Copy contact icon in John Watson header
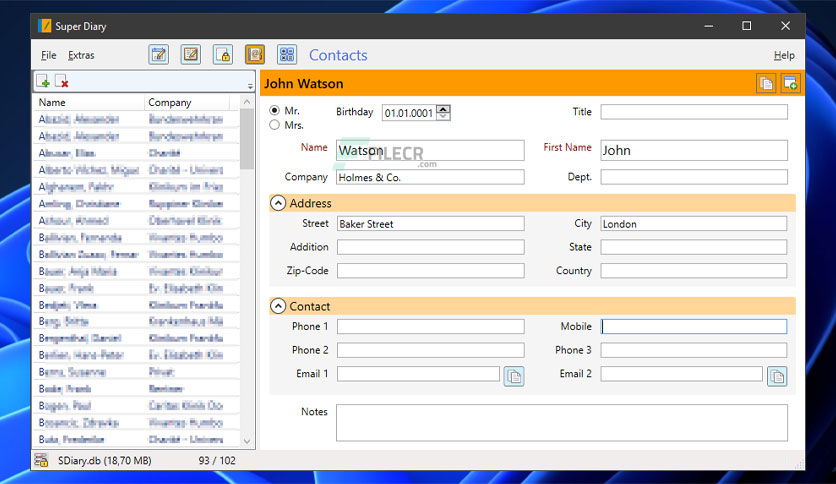The height and width of the screenshot is (484, 836). point(766,84)
